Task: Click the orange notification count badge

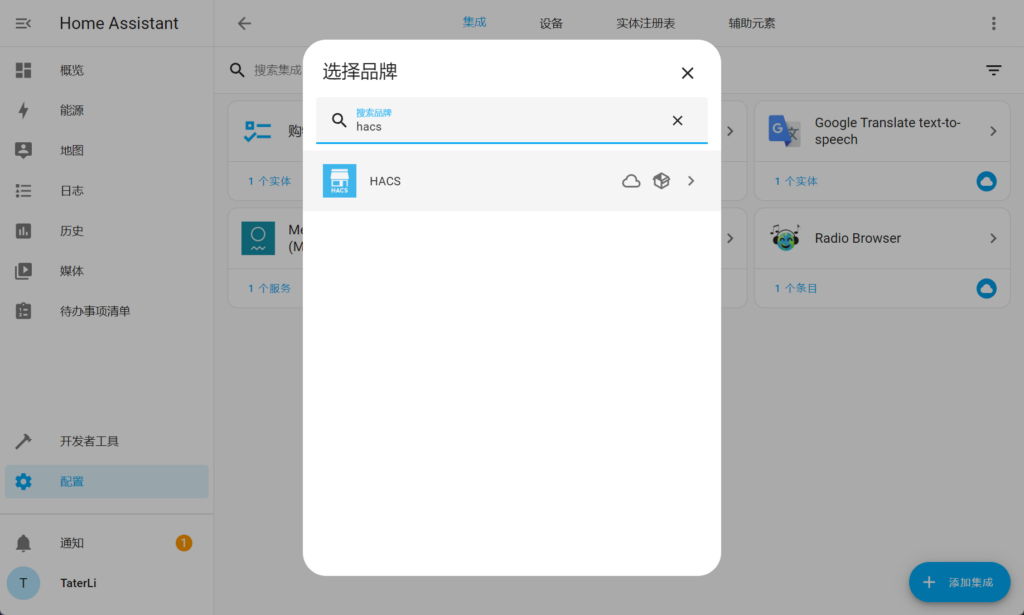Action: tap(184, 543)
